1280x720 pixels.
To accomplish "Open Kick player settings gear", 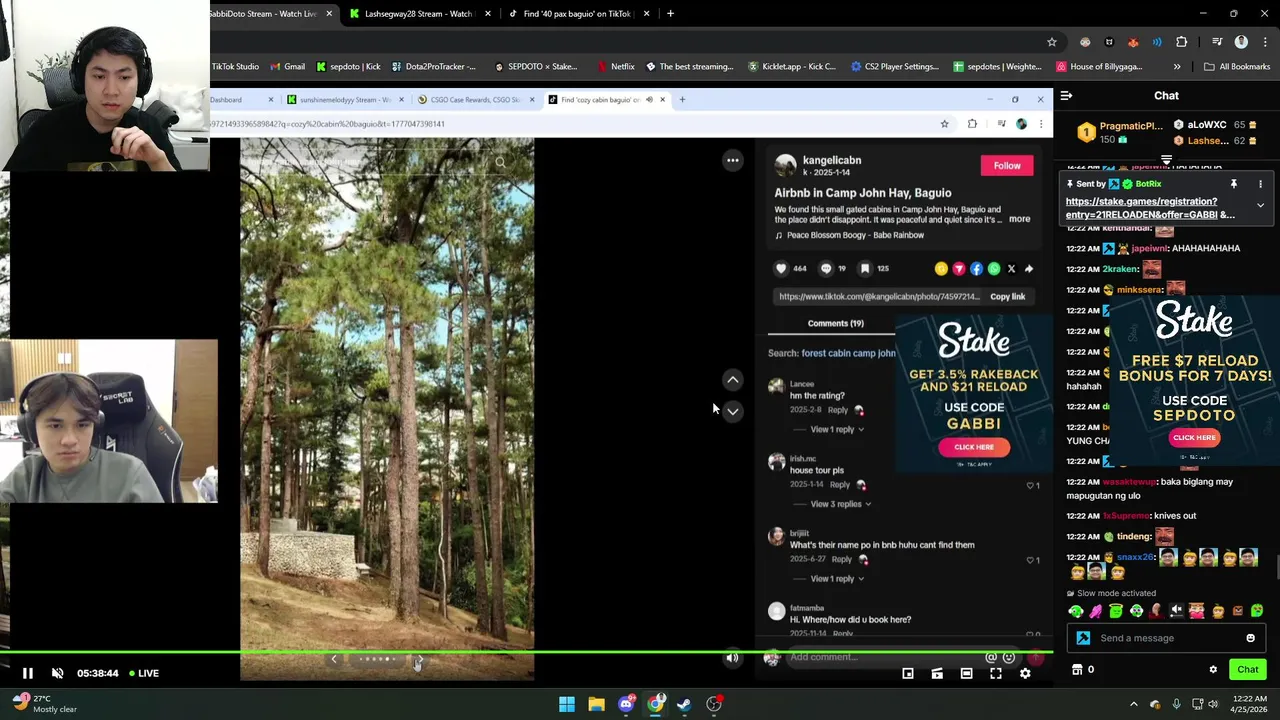I will pos(1025,674).
